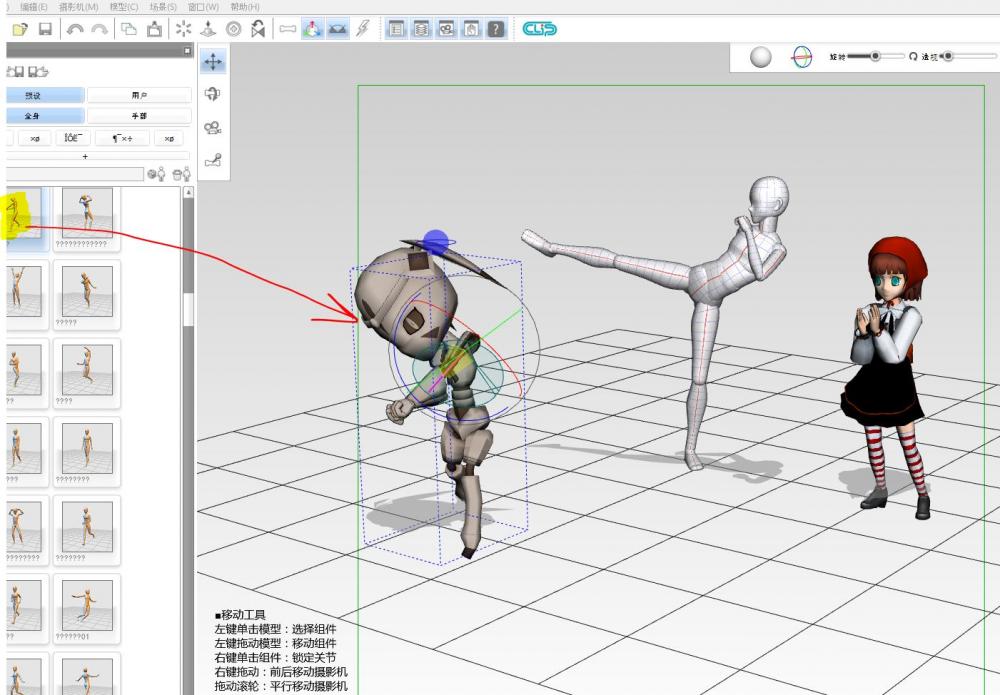Screen dimensions: 1000x695
Task: Toggle the bone display icon
Action: coord(288,29)
